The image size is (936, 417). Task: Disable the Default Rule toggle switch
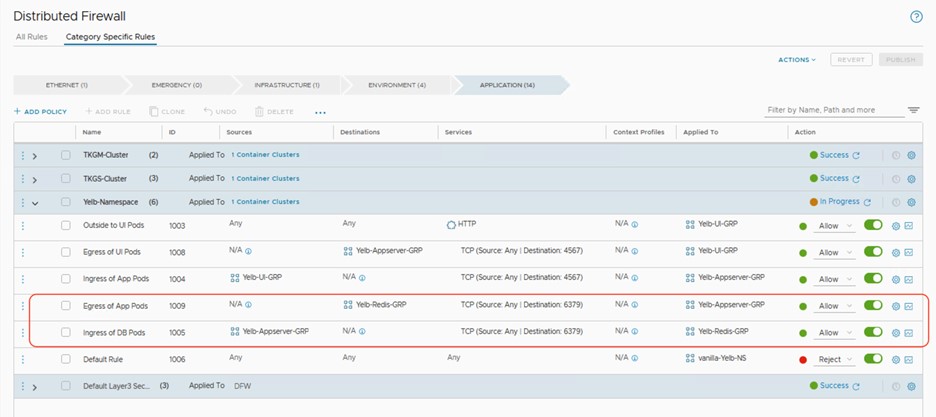point(873,358)
